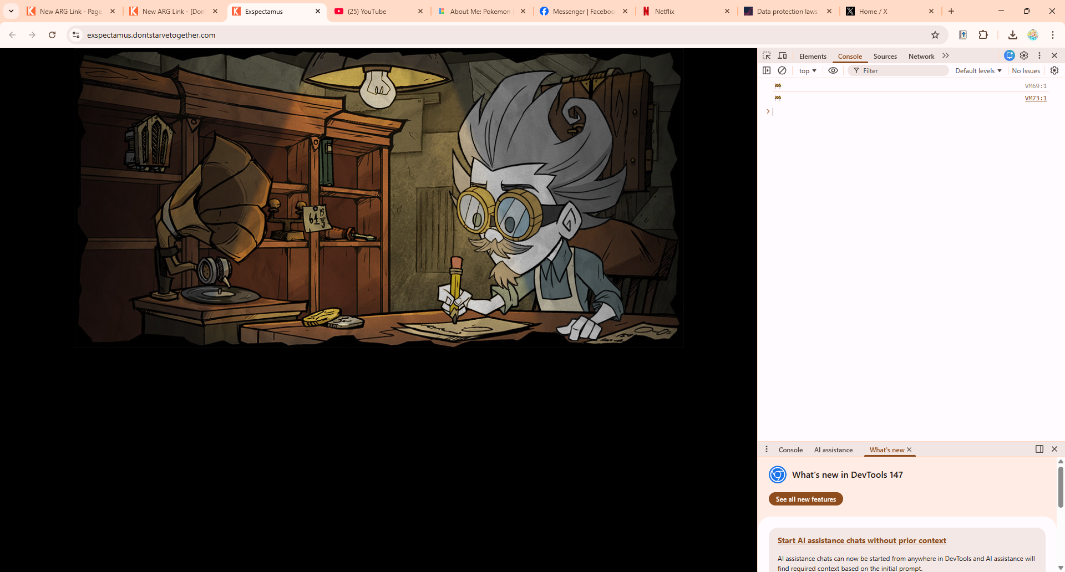Close the YouTube tab

[x=420, y=12]
